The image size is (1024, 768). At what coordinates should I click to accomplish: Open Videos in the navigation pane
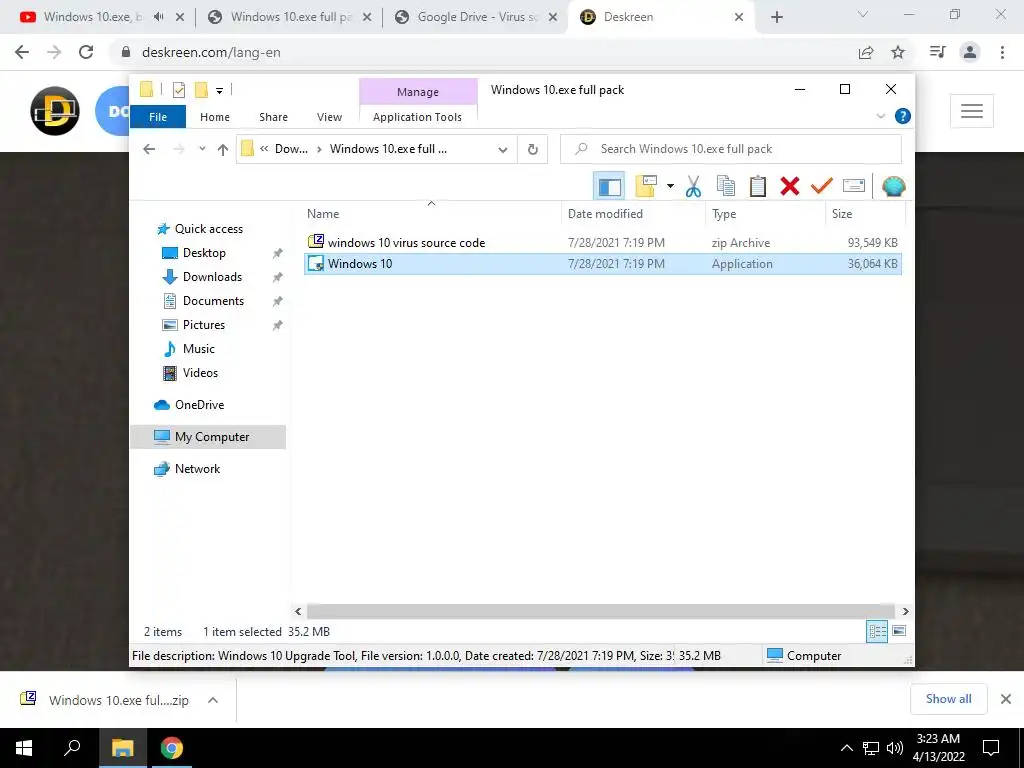(x=200, y=373)
